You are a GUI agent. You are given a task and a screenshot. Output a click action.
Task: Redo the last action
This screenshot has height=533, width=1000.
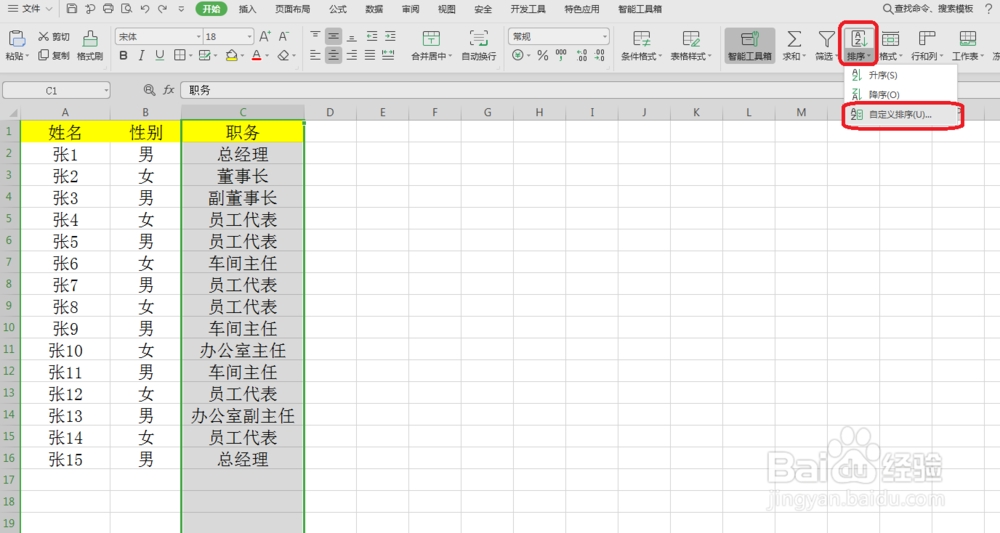[x=163, y=9]
